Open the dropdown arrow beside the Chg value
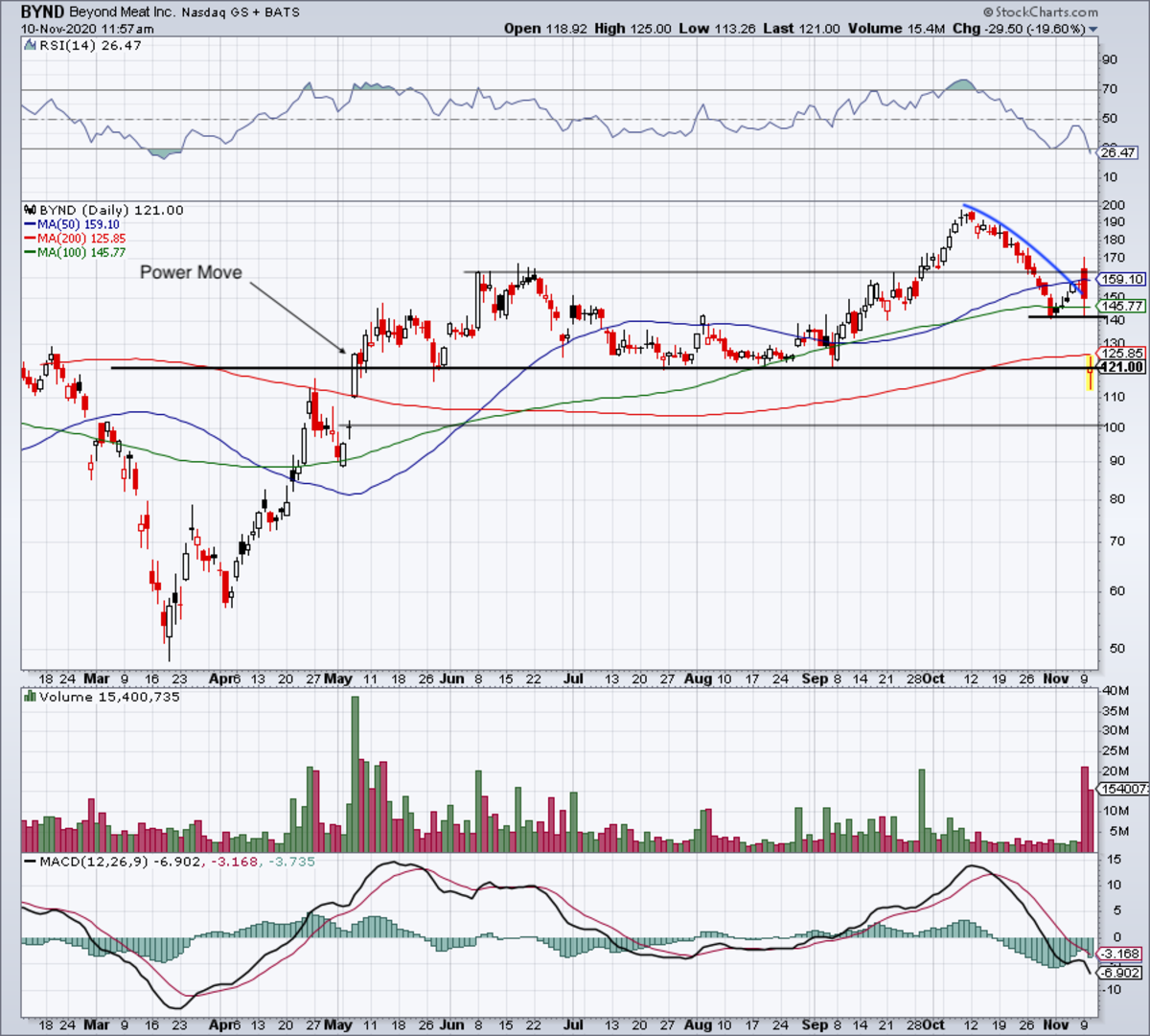The height and width of the screenshot is (1036, 1150). click(x=1093, y=30)
